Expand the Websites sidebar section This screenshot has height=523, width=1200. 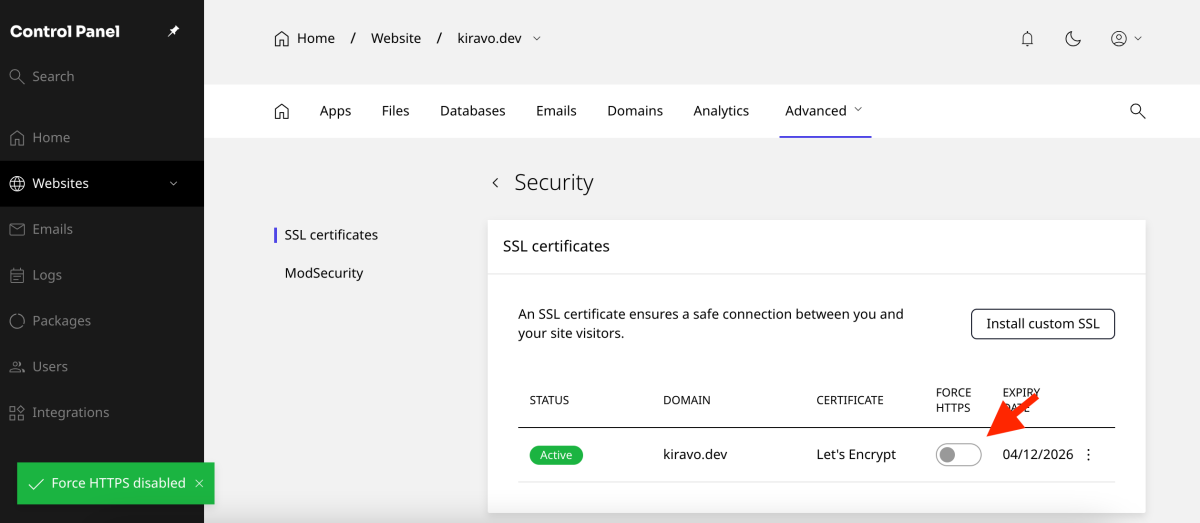click(173, 184)
